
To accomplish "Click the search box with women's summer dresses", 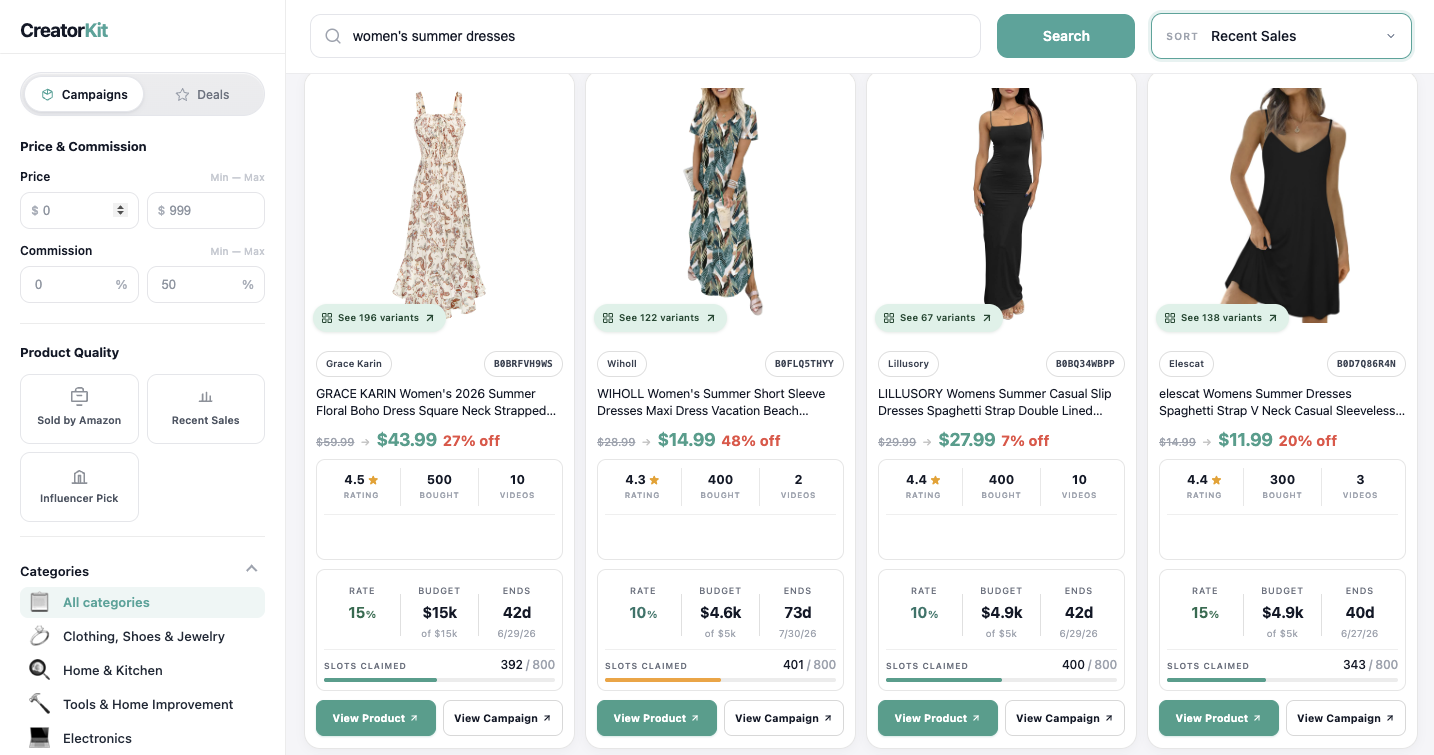I will (x=645, y=36).
